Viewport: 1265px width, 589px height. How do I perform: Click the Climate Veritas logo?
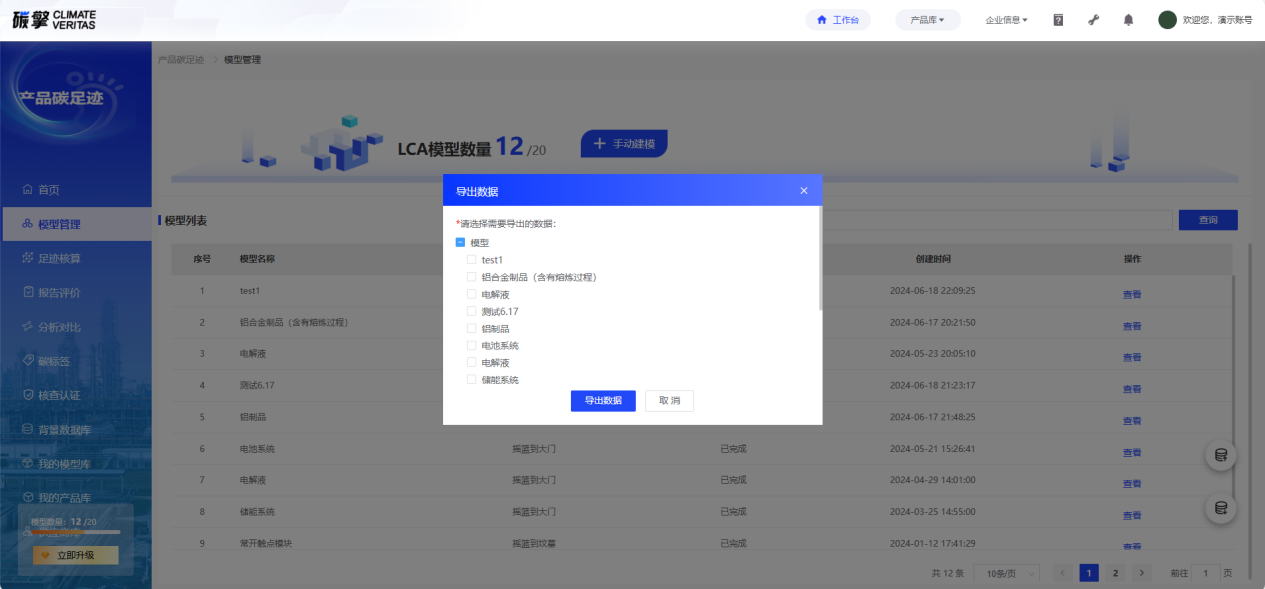point(55,20)
